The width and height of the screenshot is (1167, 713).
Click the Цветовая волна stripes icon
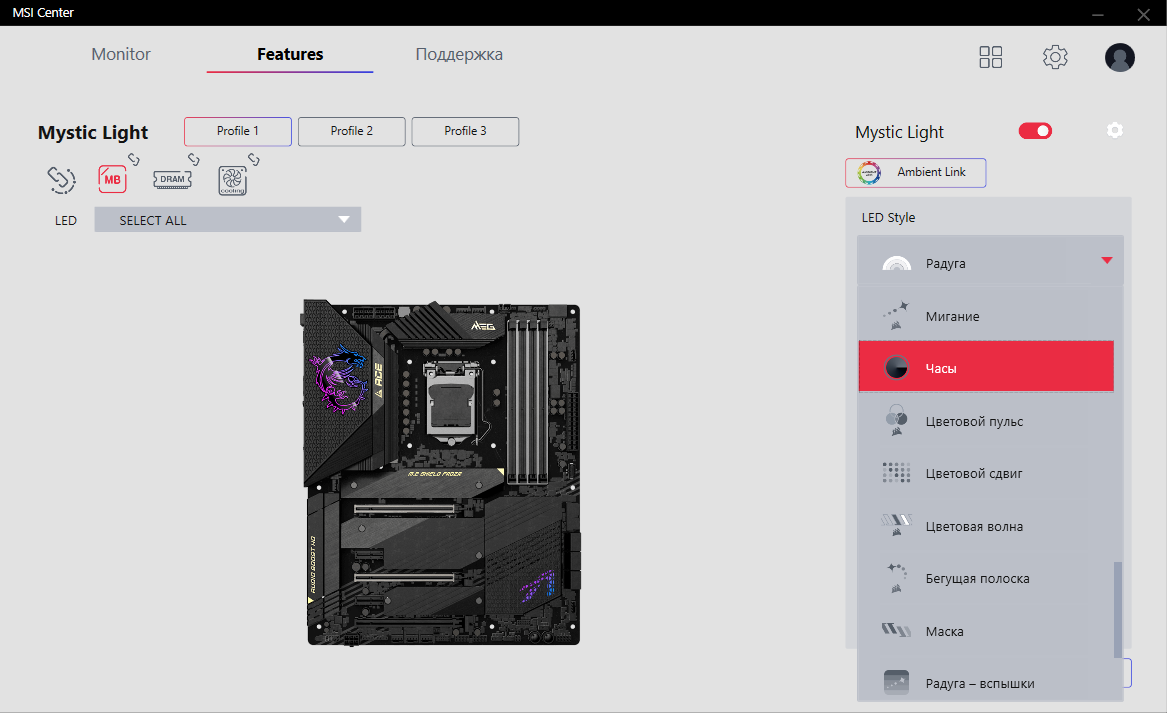coord(896,525)
